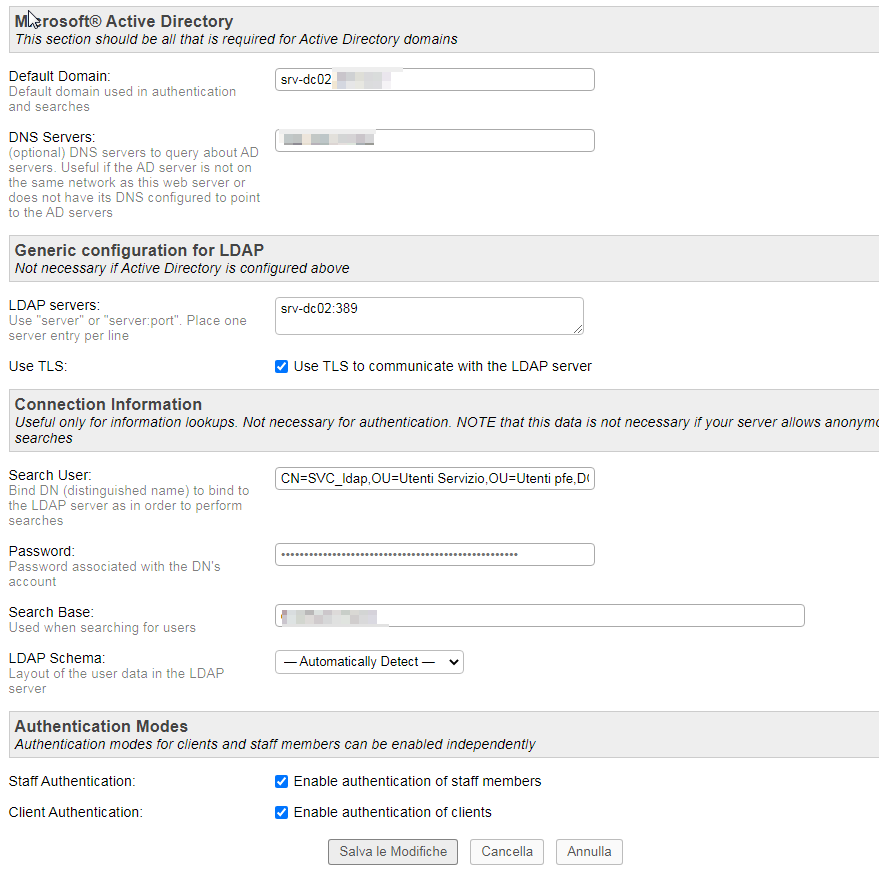This screenshot has width=879, height=891.
Task: Click the LDAP Schema label text
Action: (57, 658)
